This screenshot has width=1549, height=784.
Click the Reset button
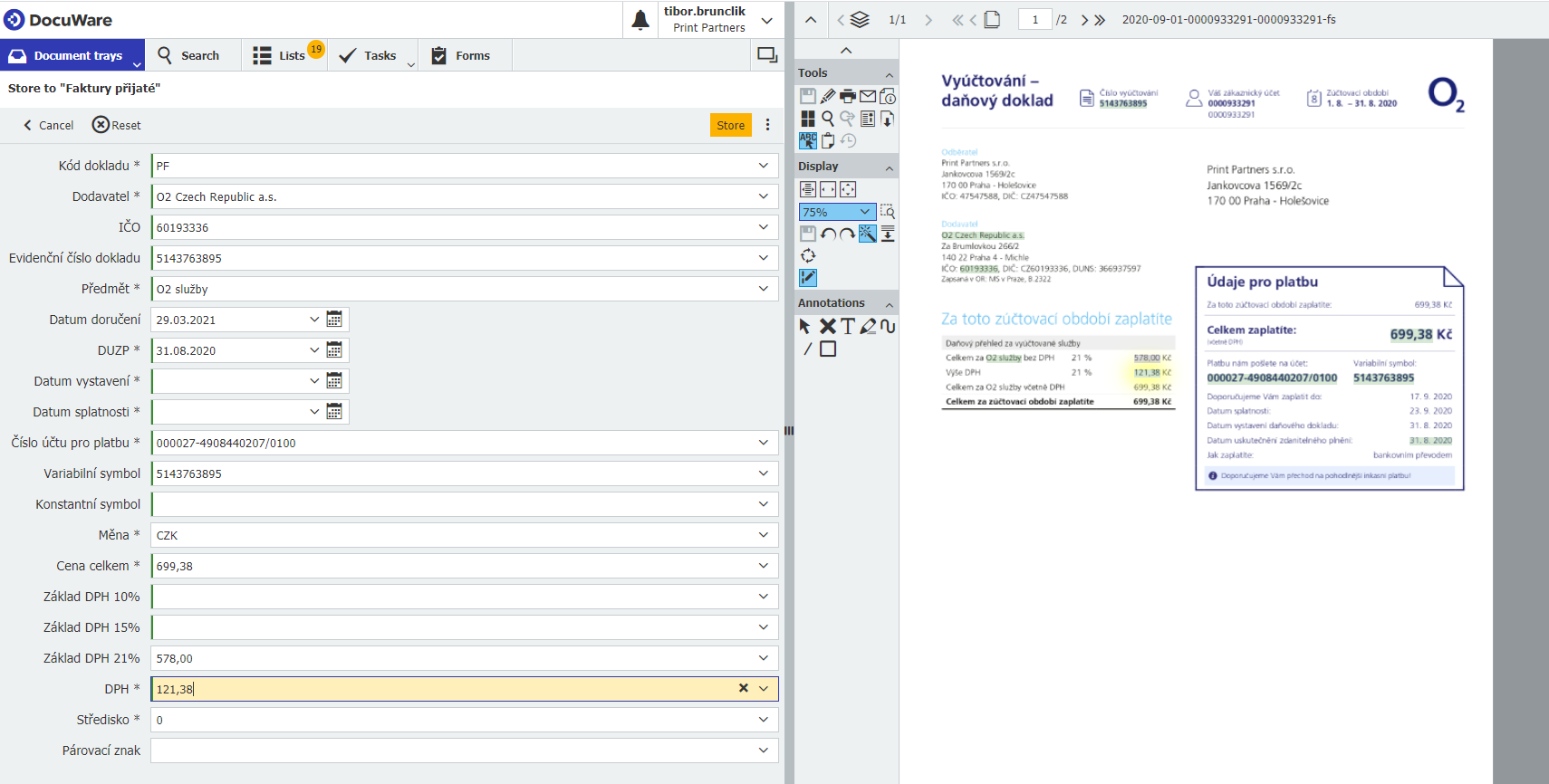(117, 125)
